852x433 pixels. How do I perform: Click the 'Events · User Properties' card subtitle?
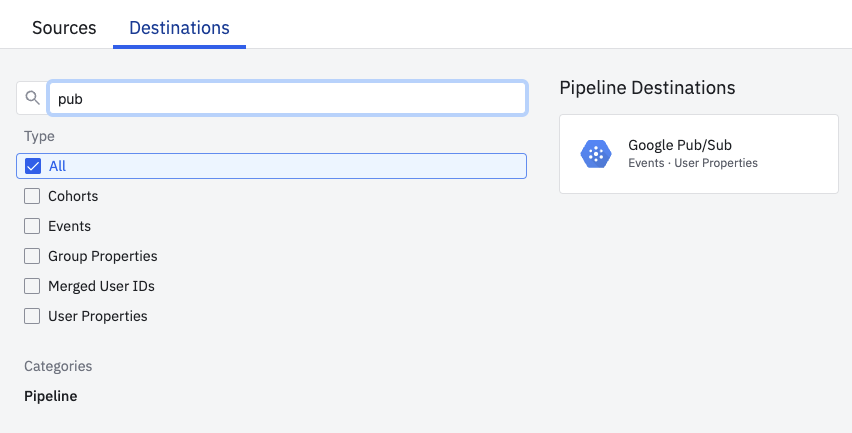692,163
